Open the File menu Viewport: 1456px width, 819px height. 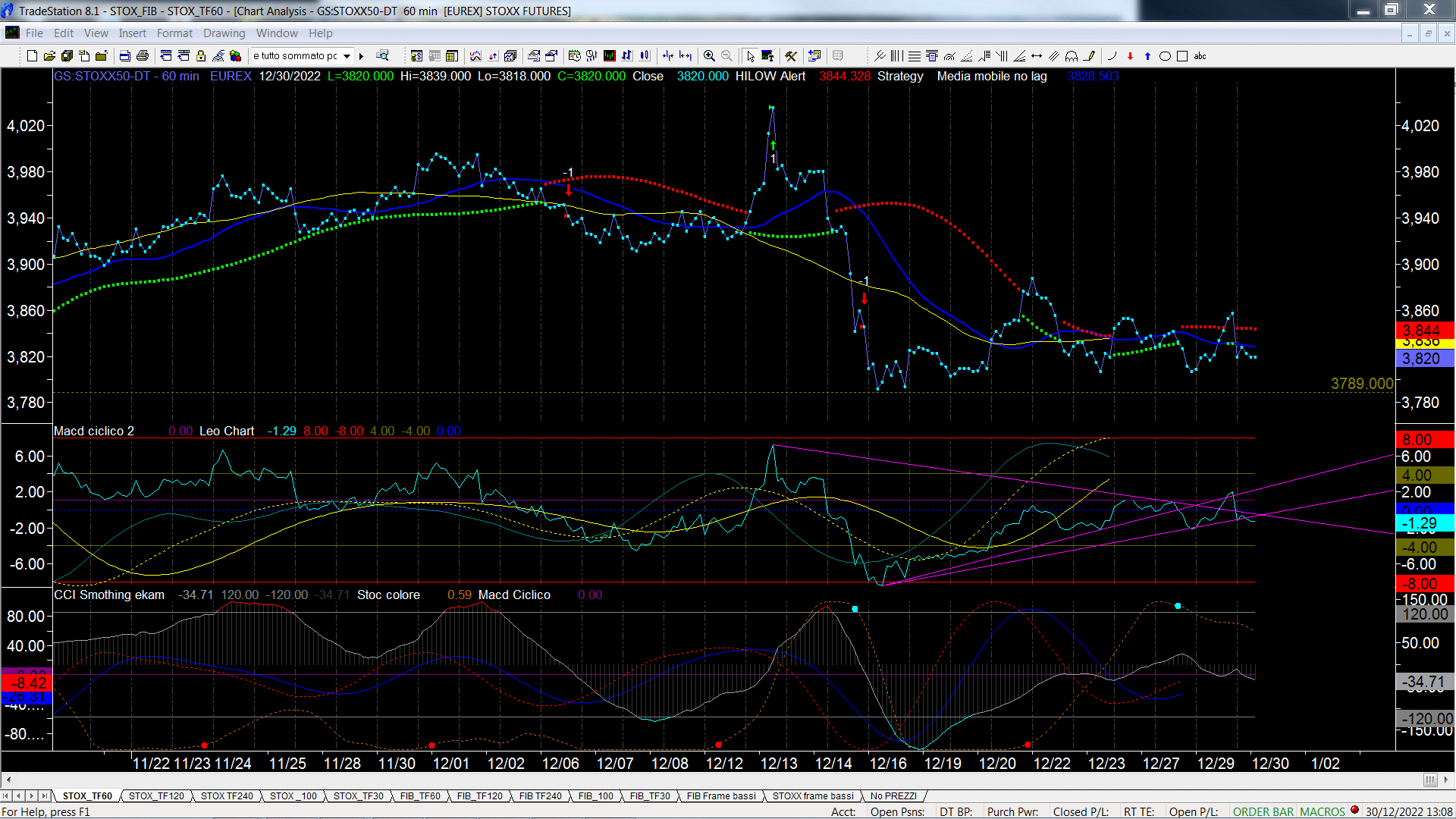(x=34, y=33)
